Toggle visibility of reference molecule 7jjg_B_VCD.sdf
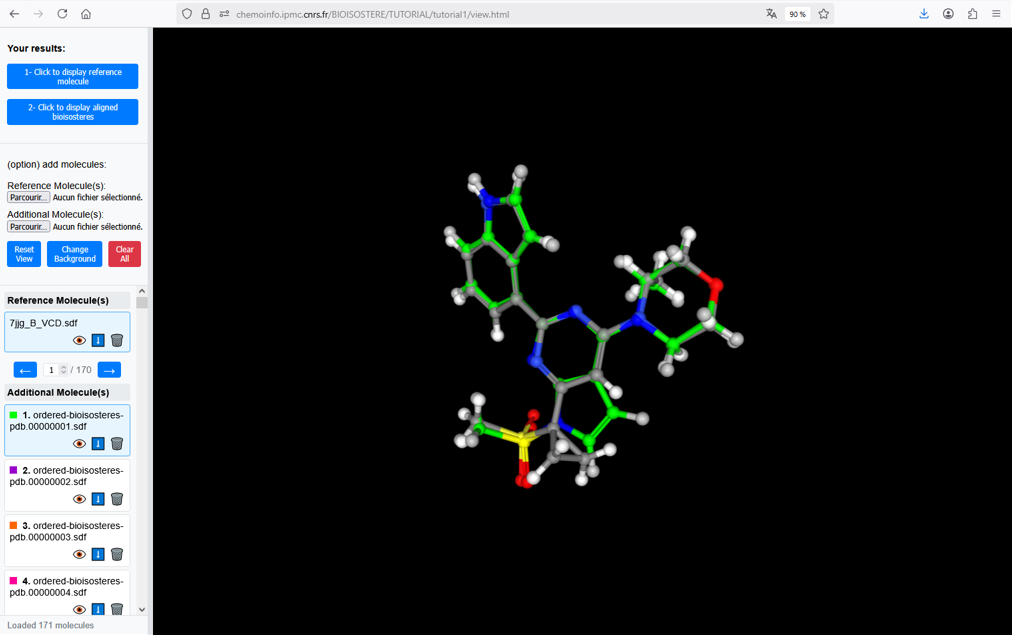This screenshot has height=635, width=1012. coord(79,341)
